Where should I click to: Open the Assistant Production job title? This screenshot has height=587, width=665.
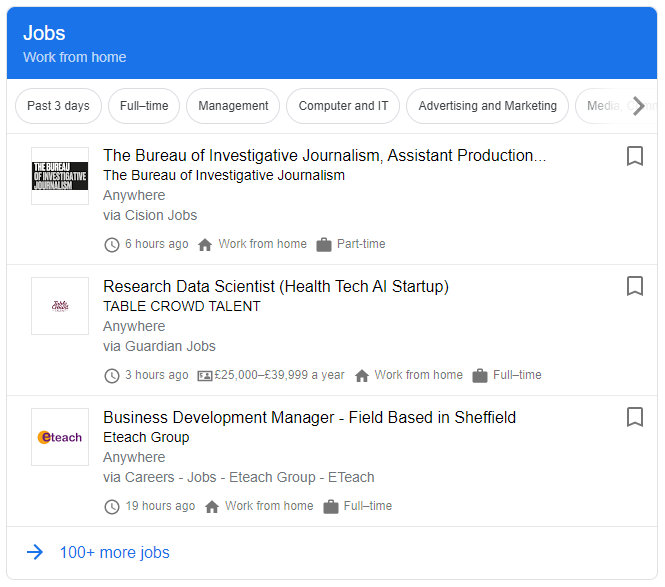(325, 156)
